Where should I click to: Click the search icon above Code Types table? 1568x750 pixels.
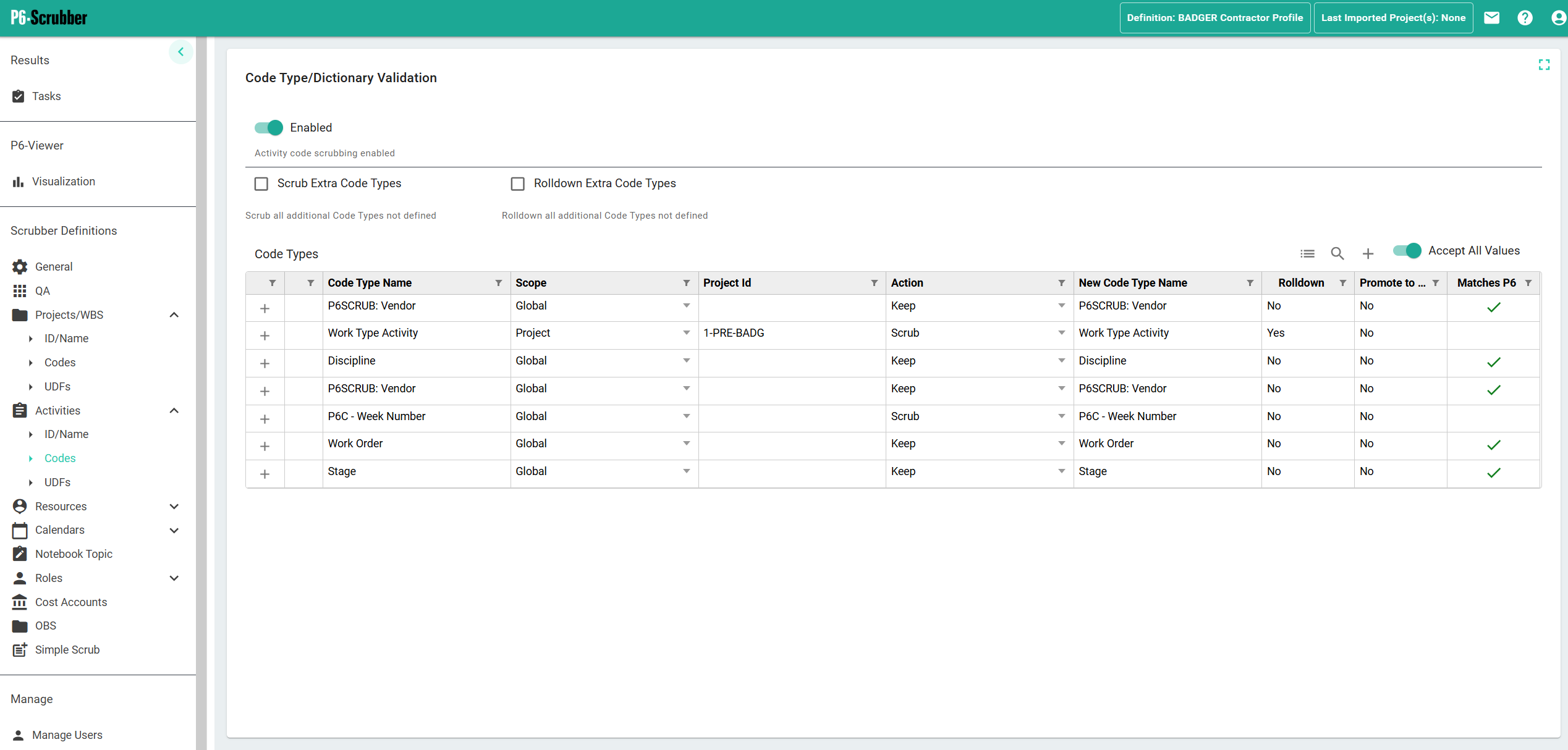1337,253
